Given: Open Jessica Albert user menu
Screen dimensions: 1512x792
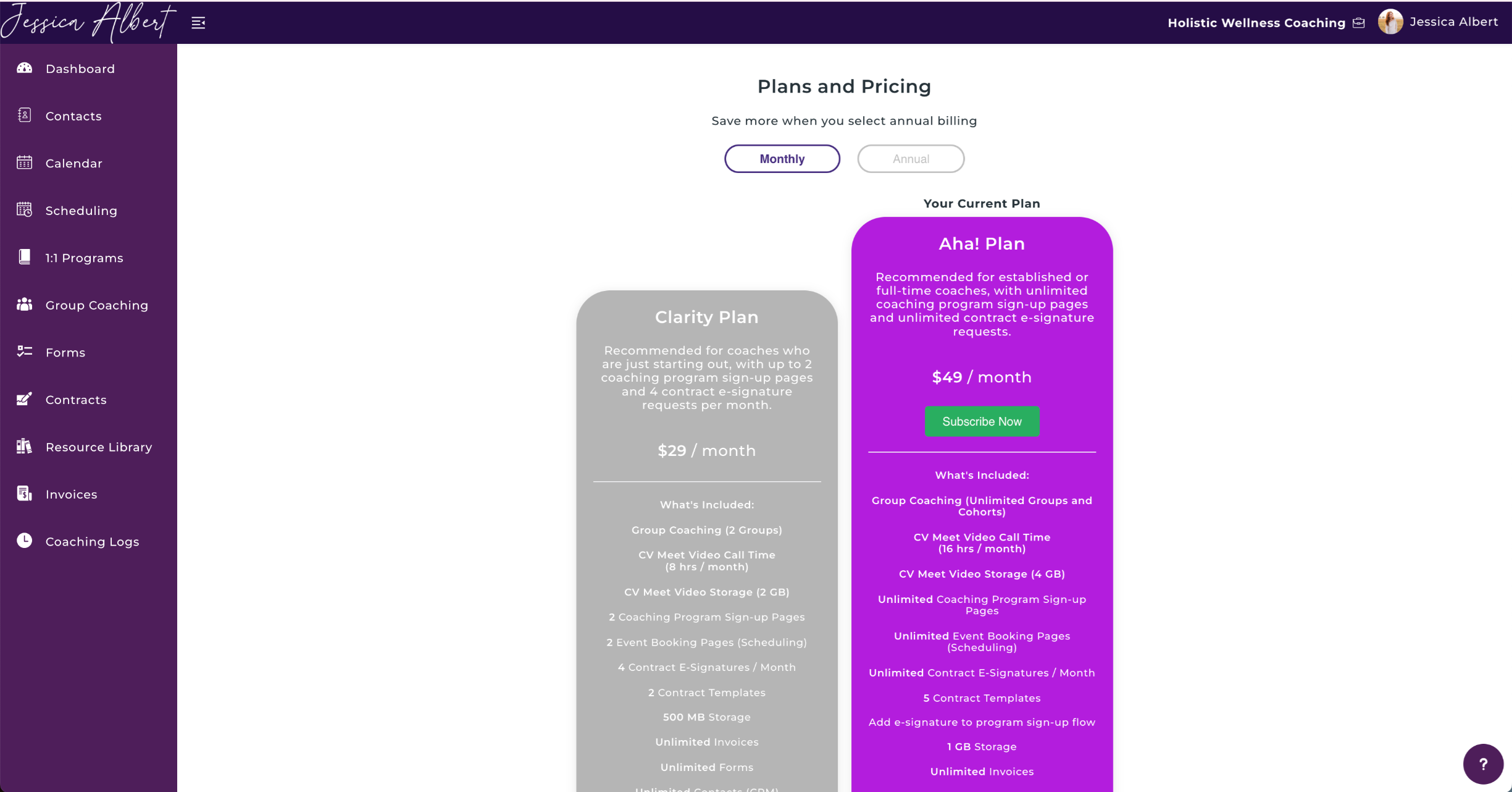Looking at the screenshot, I should tap(1453, 22).
